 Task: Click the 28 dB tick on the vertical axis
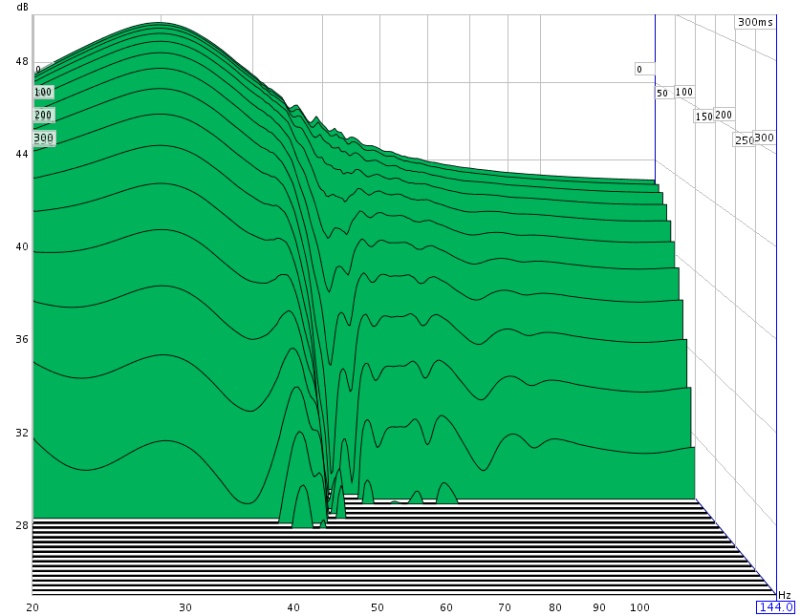pyautogui.click(x=22, y=525)
